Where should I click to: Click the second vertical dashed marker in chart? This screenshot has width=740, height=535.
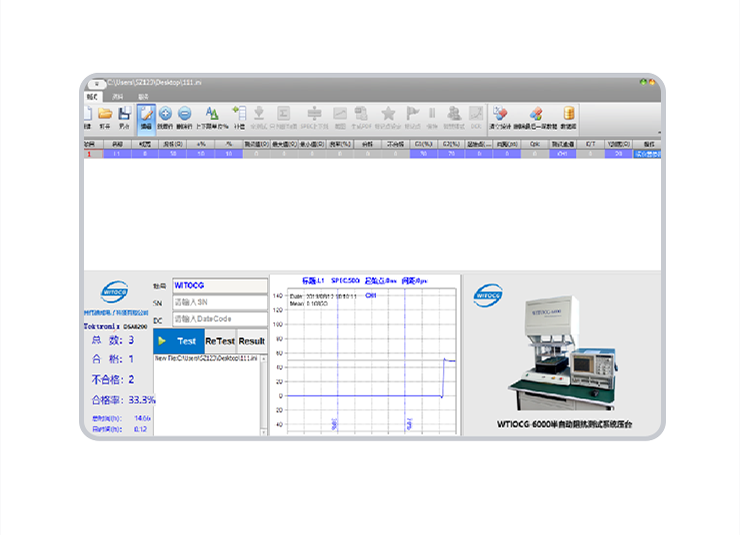[405, 361]
